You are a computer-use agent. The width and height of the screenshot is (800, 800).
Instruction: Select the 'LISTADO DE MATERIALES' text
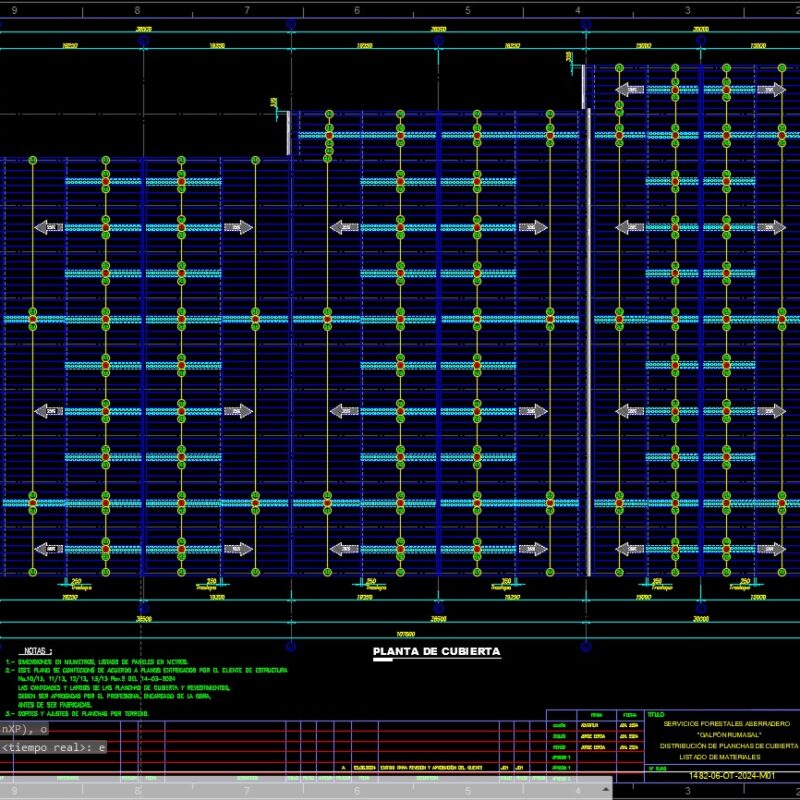tap(719, 757)
